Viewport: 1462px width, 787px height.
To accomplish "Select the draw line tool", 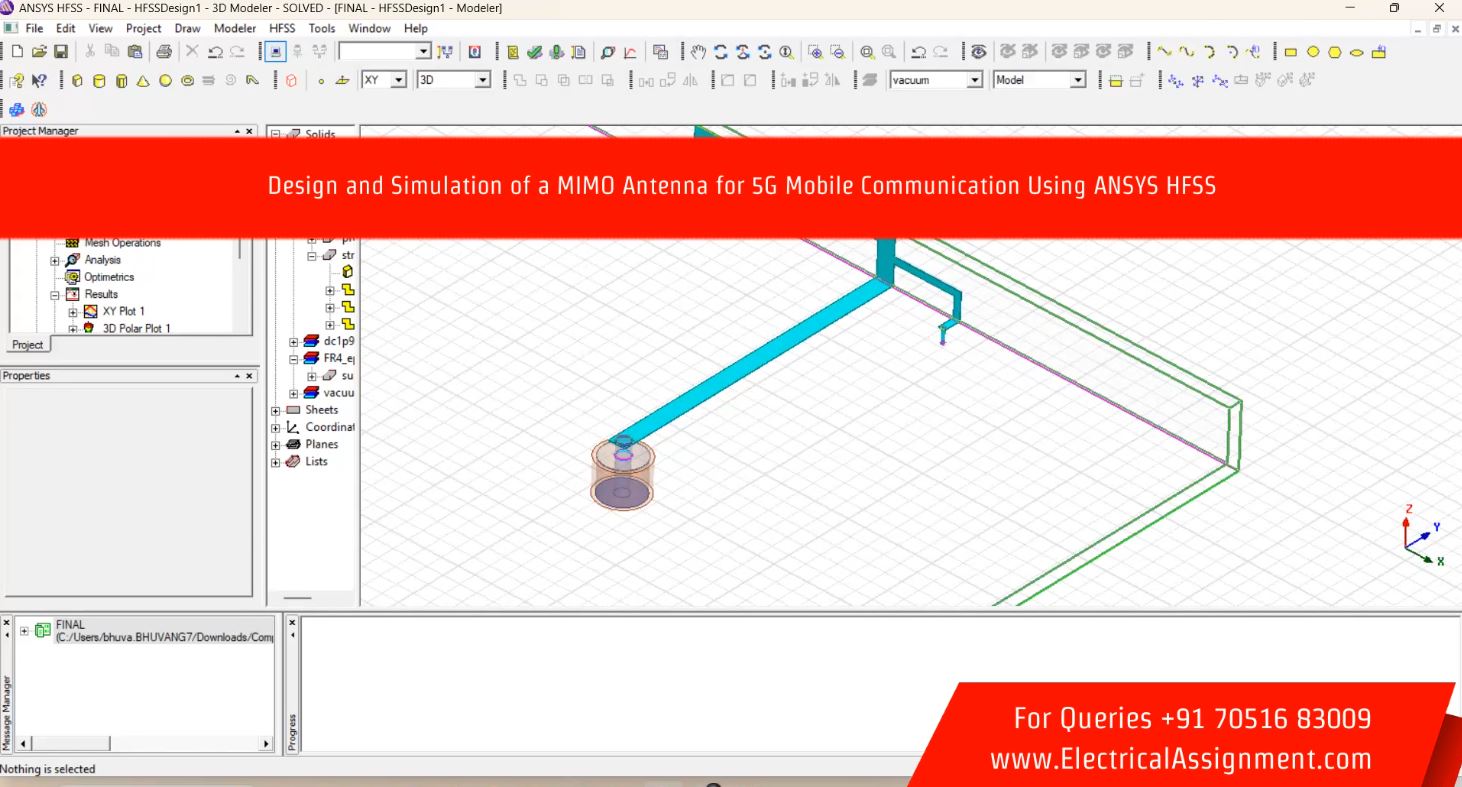I will click(x=1165, y=52).
